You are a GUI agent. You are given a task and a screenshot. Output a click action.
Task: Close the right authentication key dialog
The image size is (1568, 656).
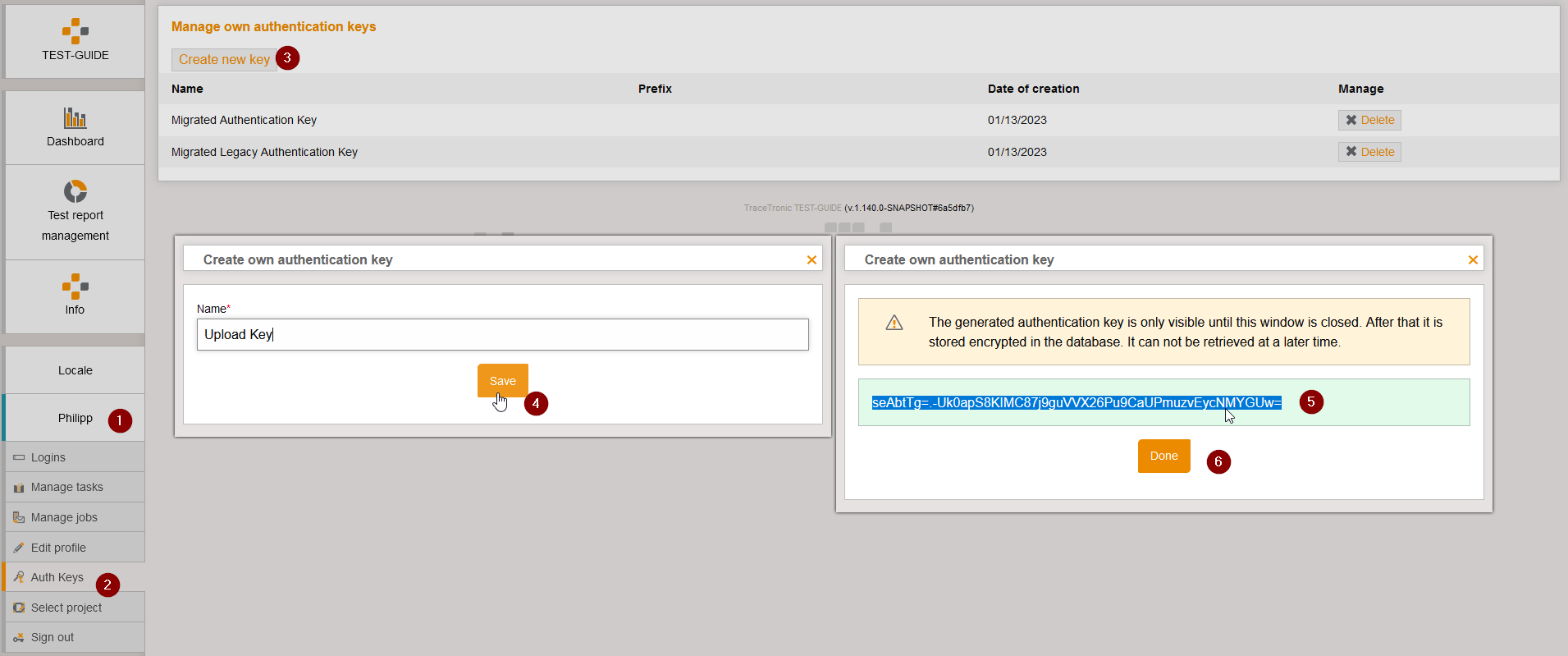(1473, 259)
